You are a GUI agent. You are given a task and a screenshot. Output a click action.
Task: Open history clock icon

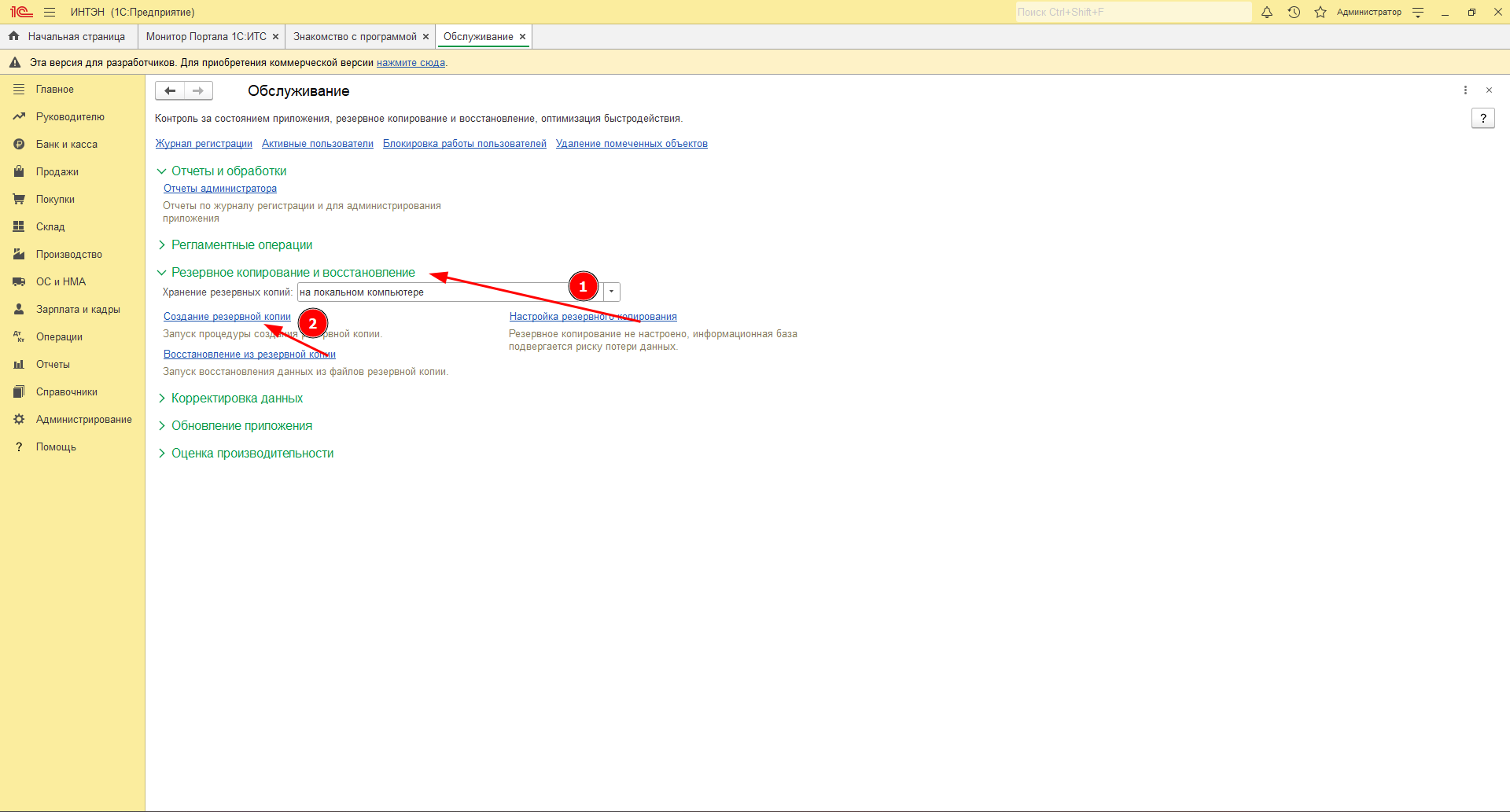point(1294,12)
